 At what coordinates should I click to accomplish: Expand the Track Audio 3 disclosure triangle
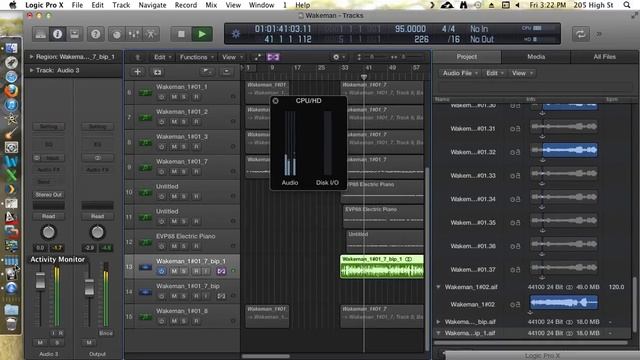tap(31, 70)
